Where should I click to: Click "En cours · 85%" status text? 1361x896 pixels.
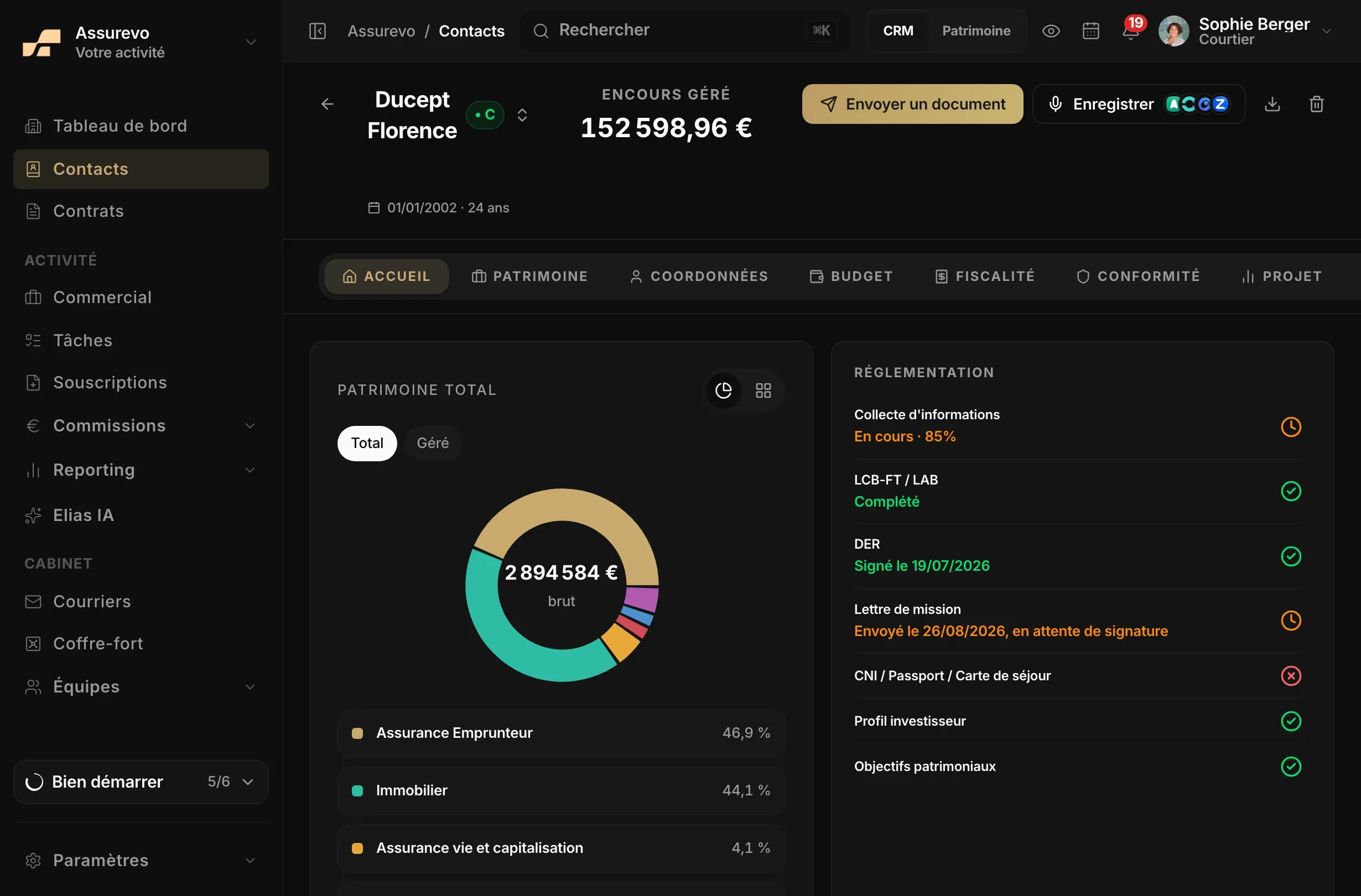tap(905, 436)
